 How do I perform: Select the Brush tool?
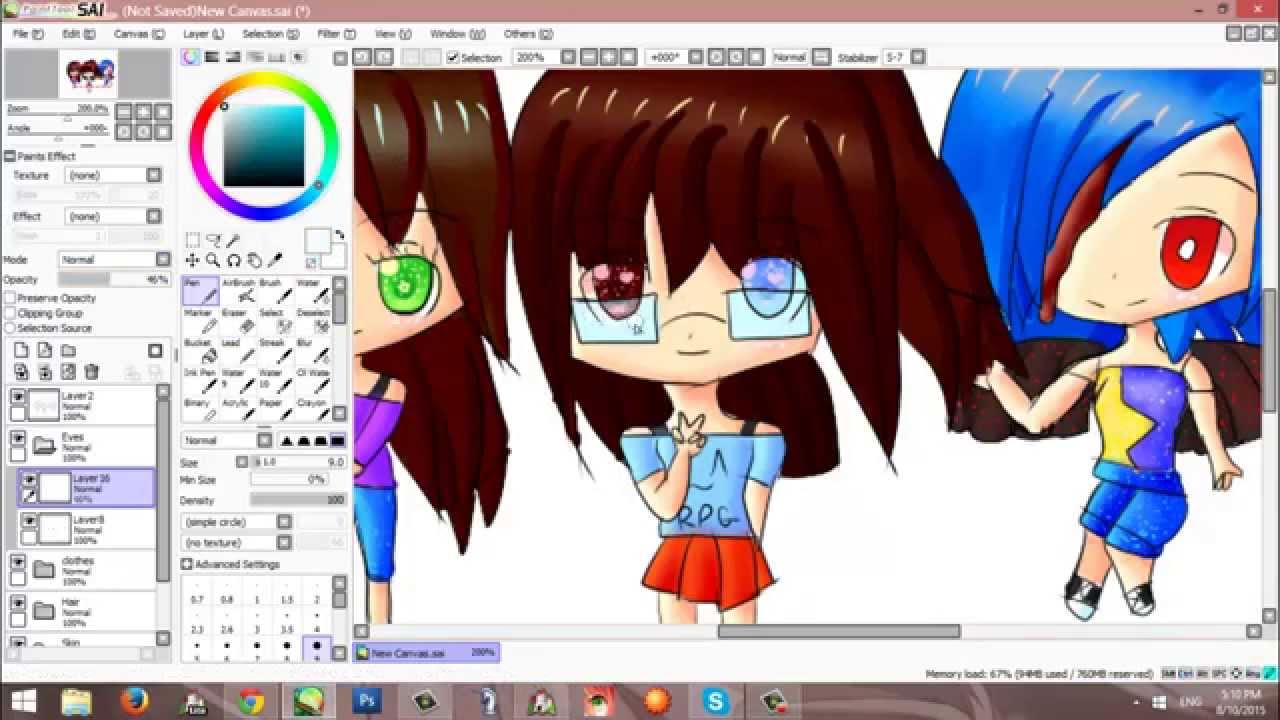275,291
